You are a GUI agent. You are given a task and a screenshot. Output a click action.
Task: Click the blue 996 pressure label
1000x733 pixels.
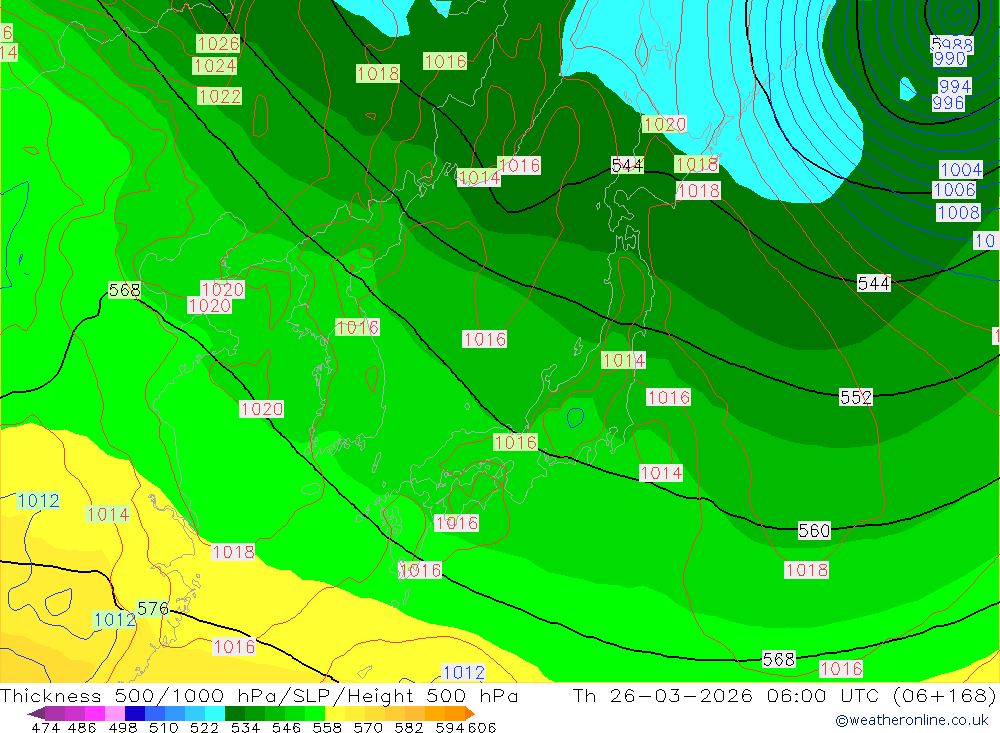click(x=948, y=103)
